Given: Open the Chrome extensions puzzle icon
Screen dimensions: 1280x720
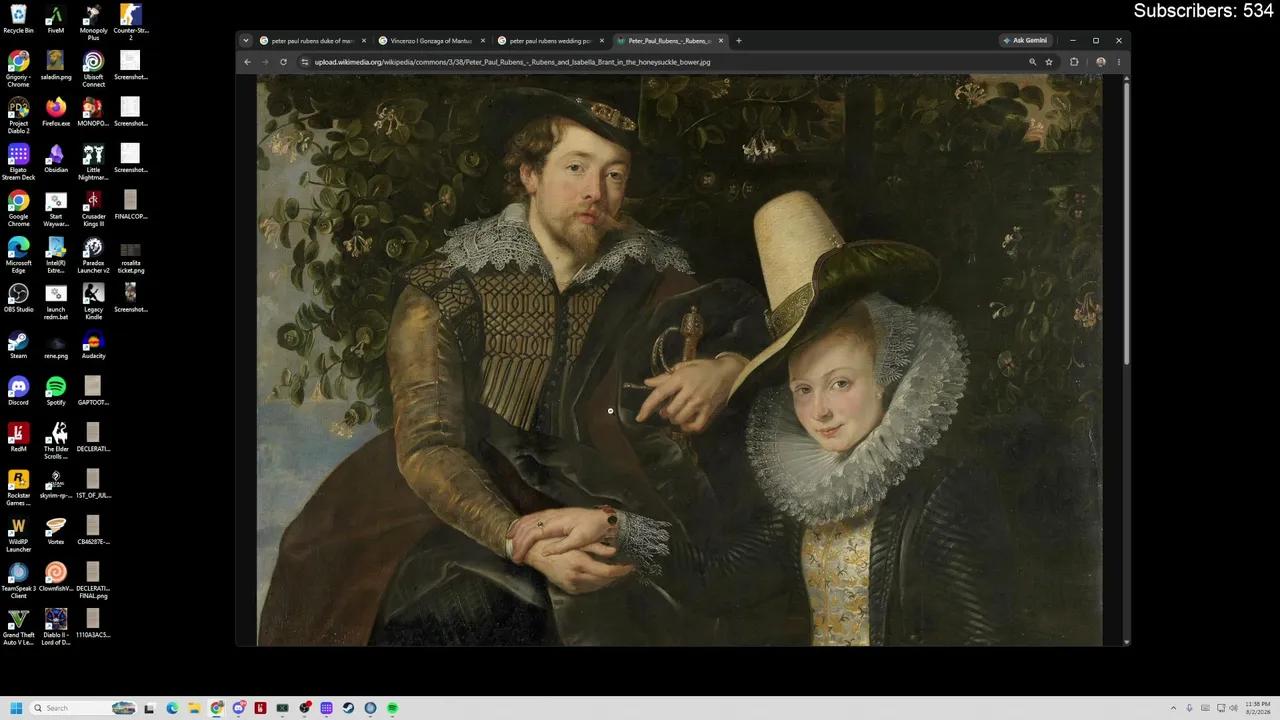Looking at the screenshot, I should coord(1074,62).
